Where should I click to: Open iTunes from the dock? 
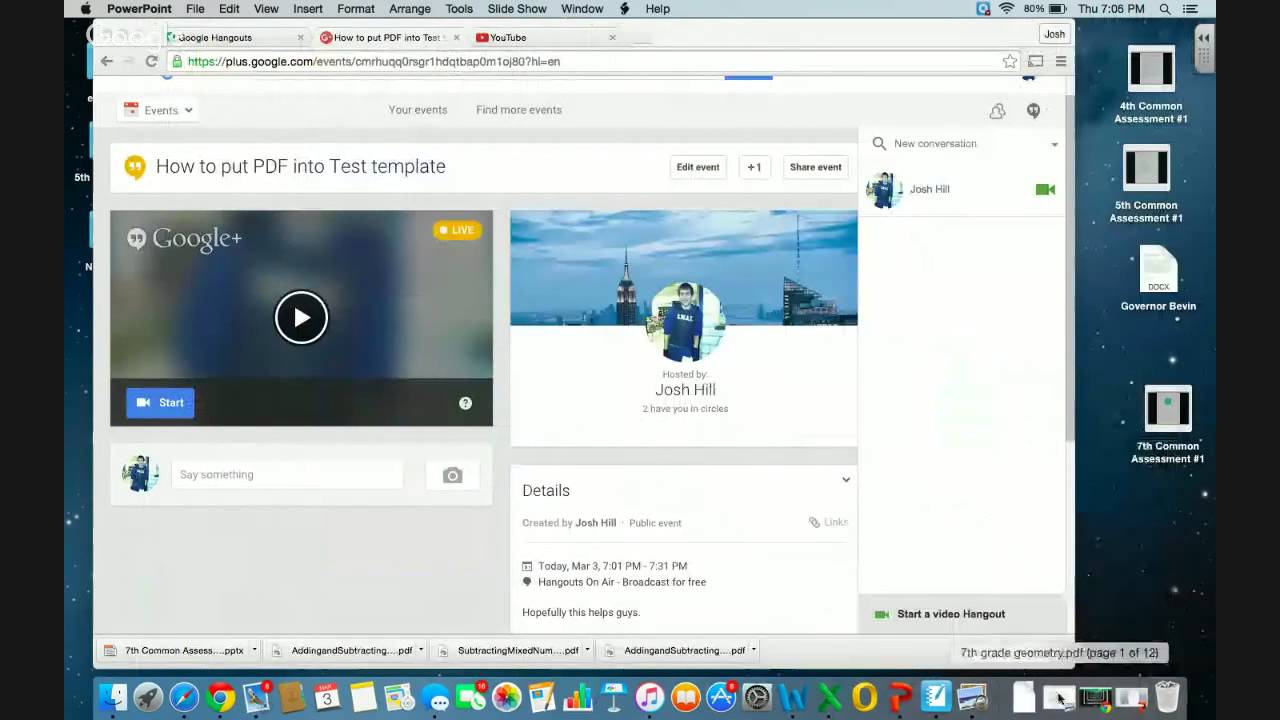(650, 696)
